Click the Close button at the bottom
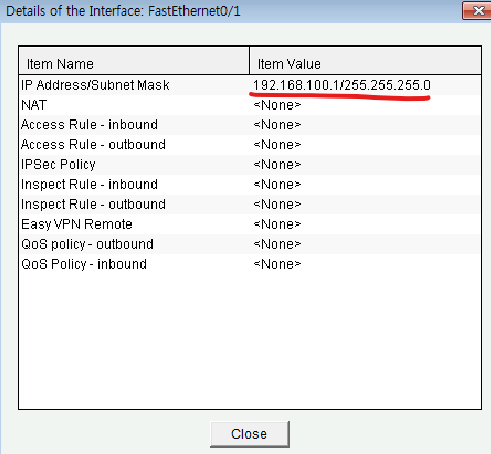The width and height of the screenshot is (491, 454). pyautogui.click(x=250, y=434)
